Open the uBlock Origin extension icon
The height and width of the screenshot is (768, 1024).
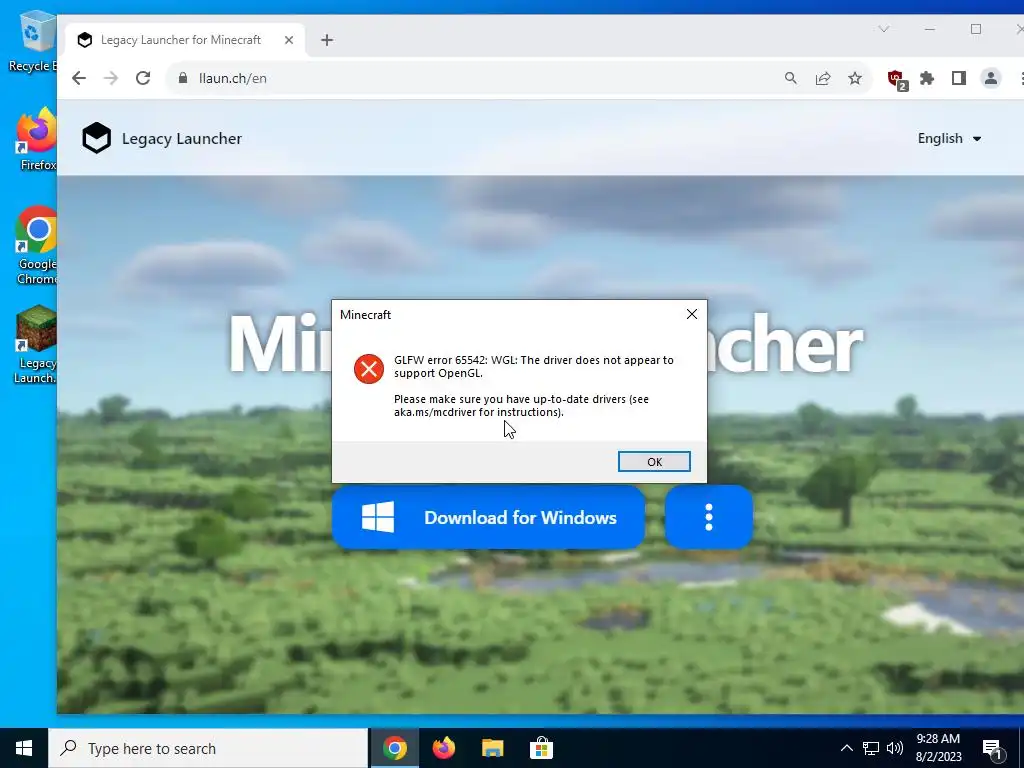(897, 80)
